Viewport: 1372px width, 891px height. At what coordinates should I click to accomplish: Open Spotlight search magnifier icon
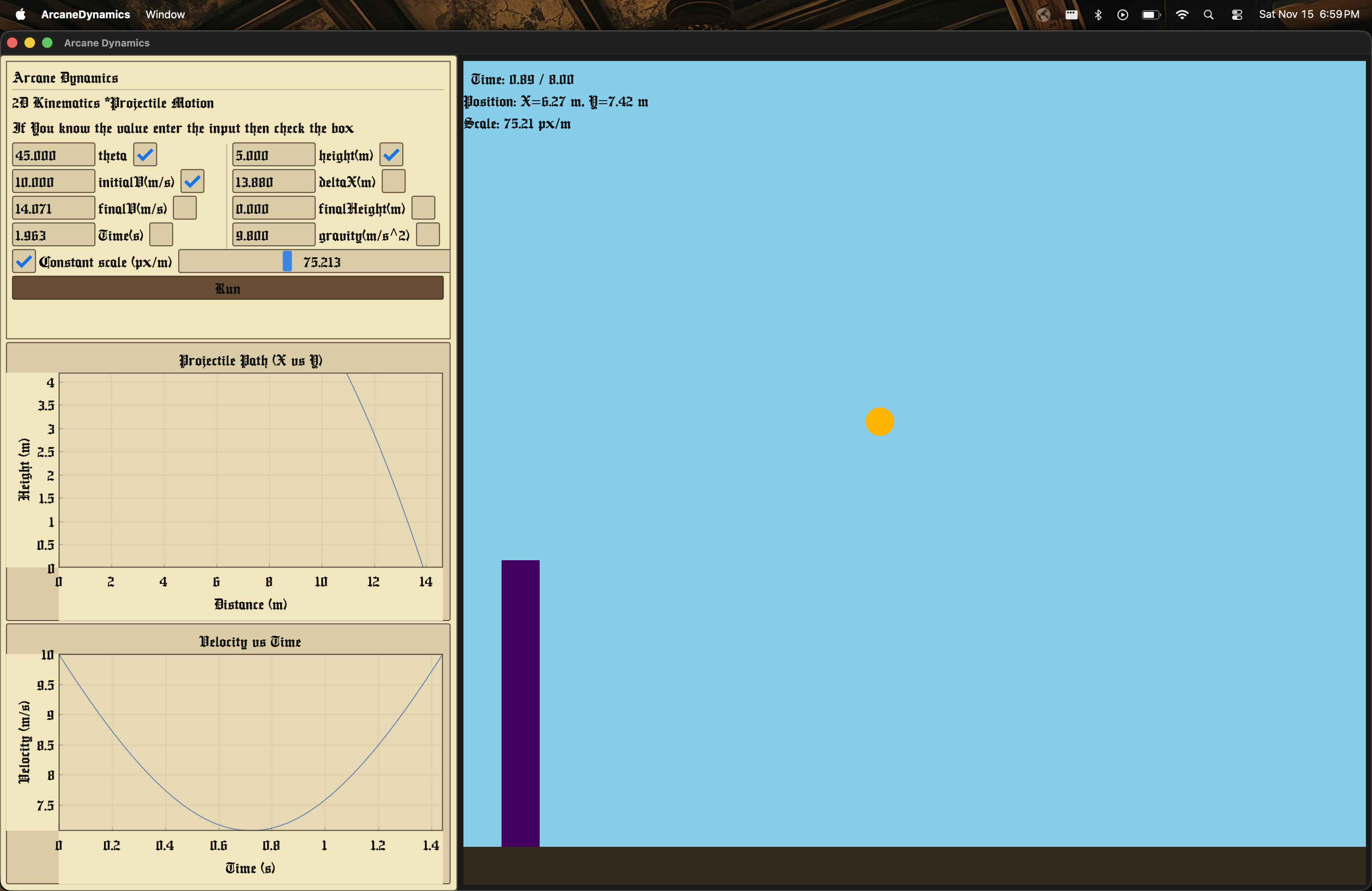(1208, 15)
